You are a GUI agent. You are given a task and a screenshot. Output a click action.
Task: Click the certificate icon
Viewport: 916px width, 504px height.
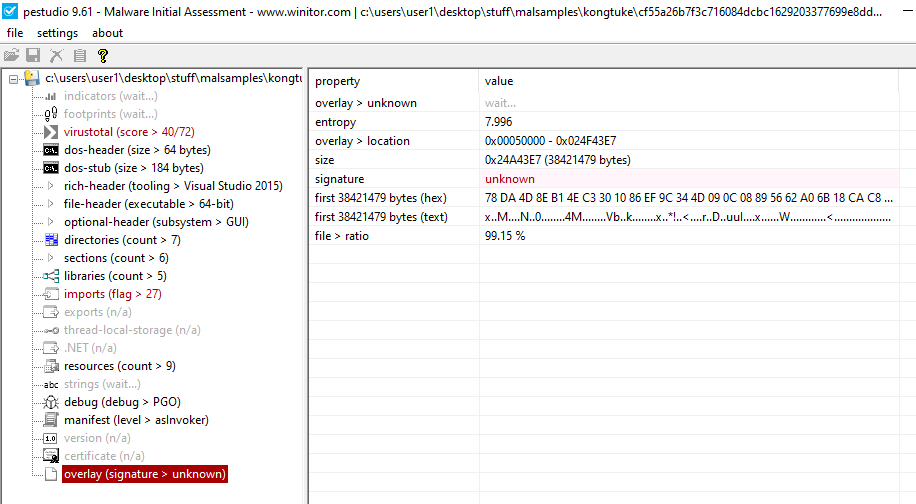51,456
